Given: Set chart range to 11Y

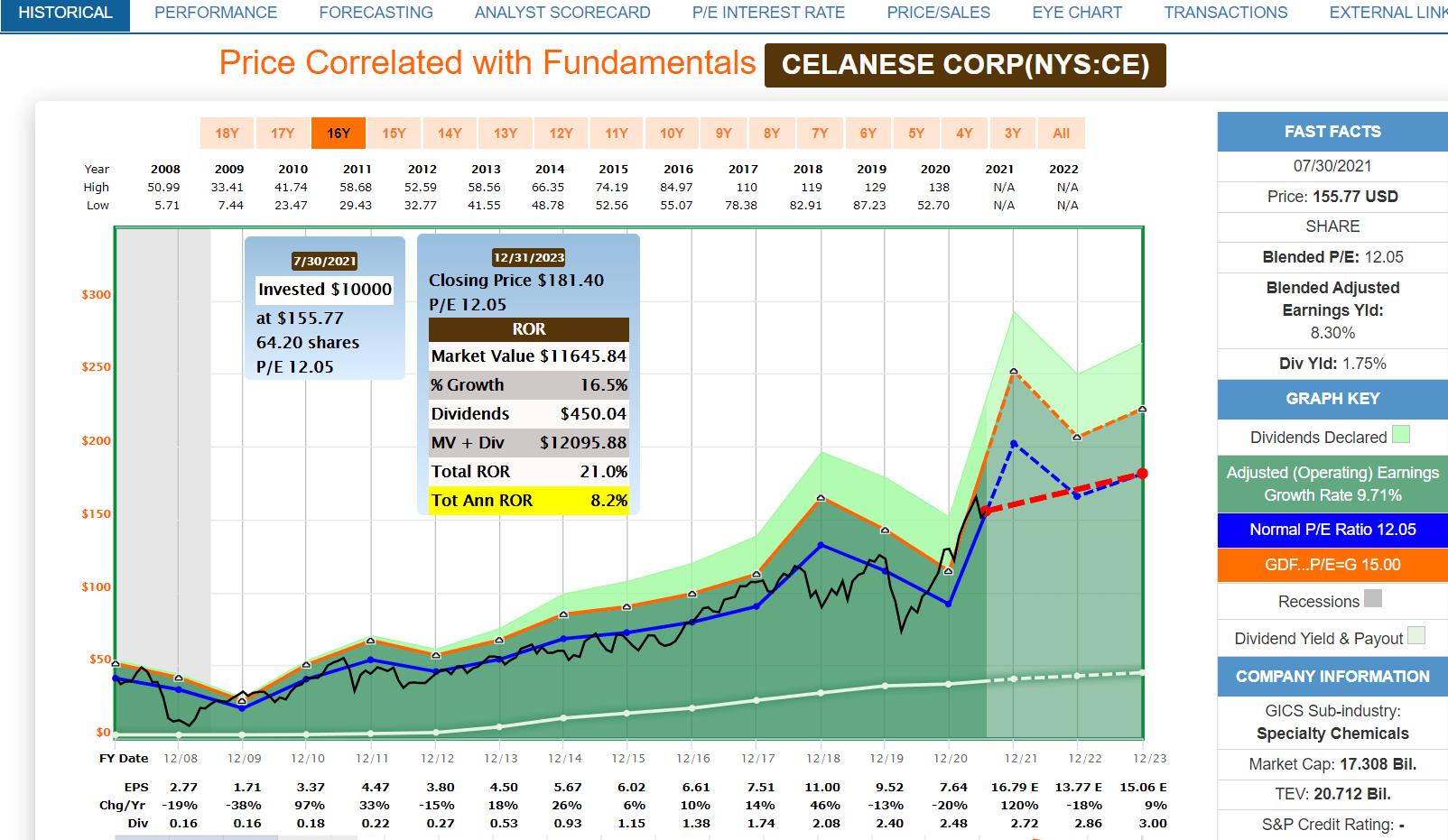Looking at the screenshot, I should coord(617,133).
